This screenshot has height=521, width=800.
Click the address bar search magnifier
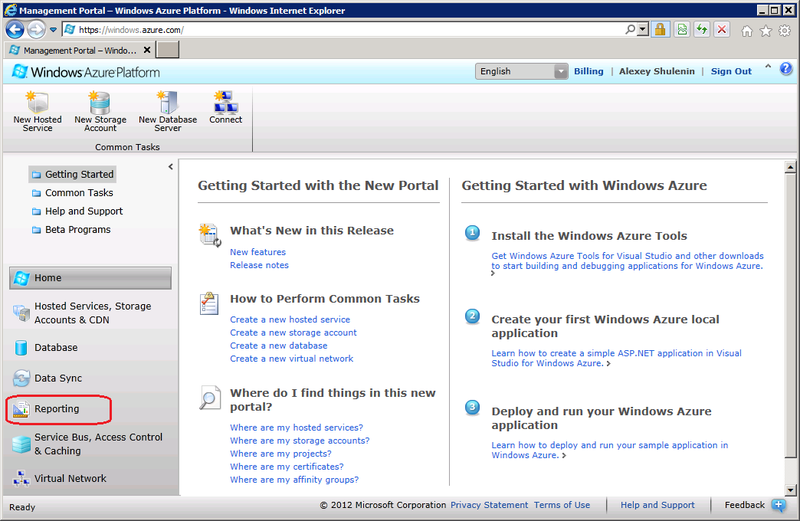click(630, 30)
